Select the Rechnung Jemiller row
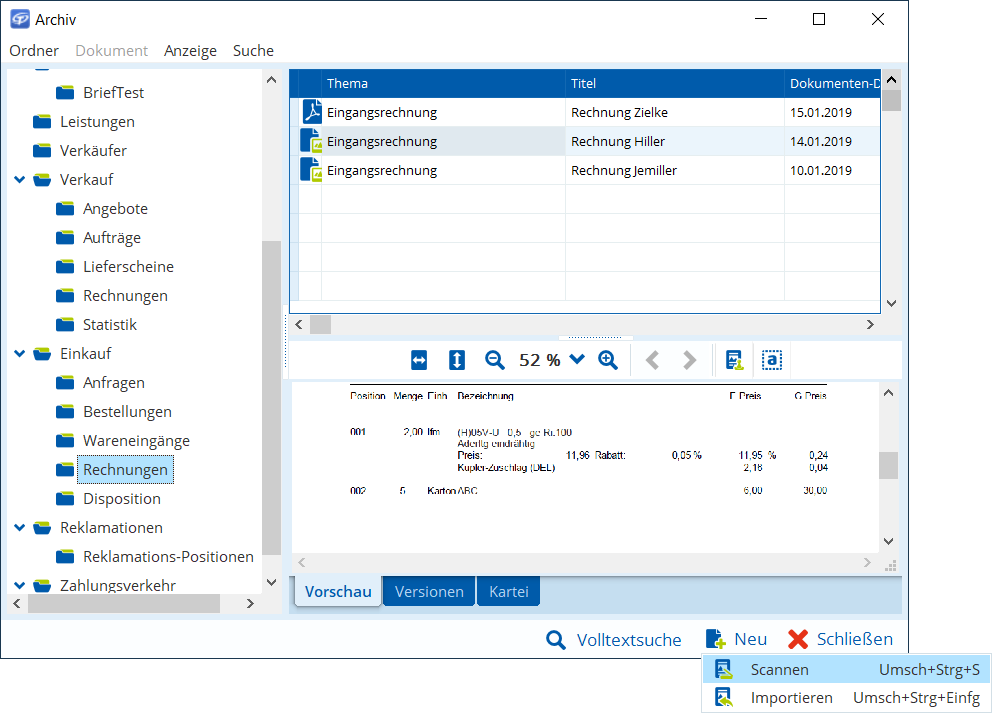 pos(623,170)
